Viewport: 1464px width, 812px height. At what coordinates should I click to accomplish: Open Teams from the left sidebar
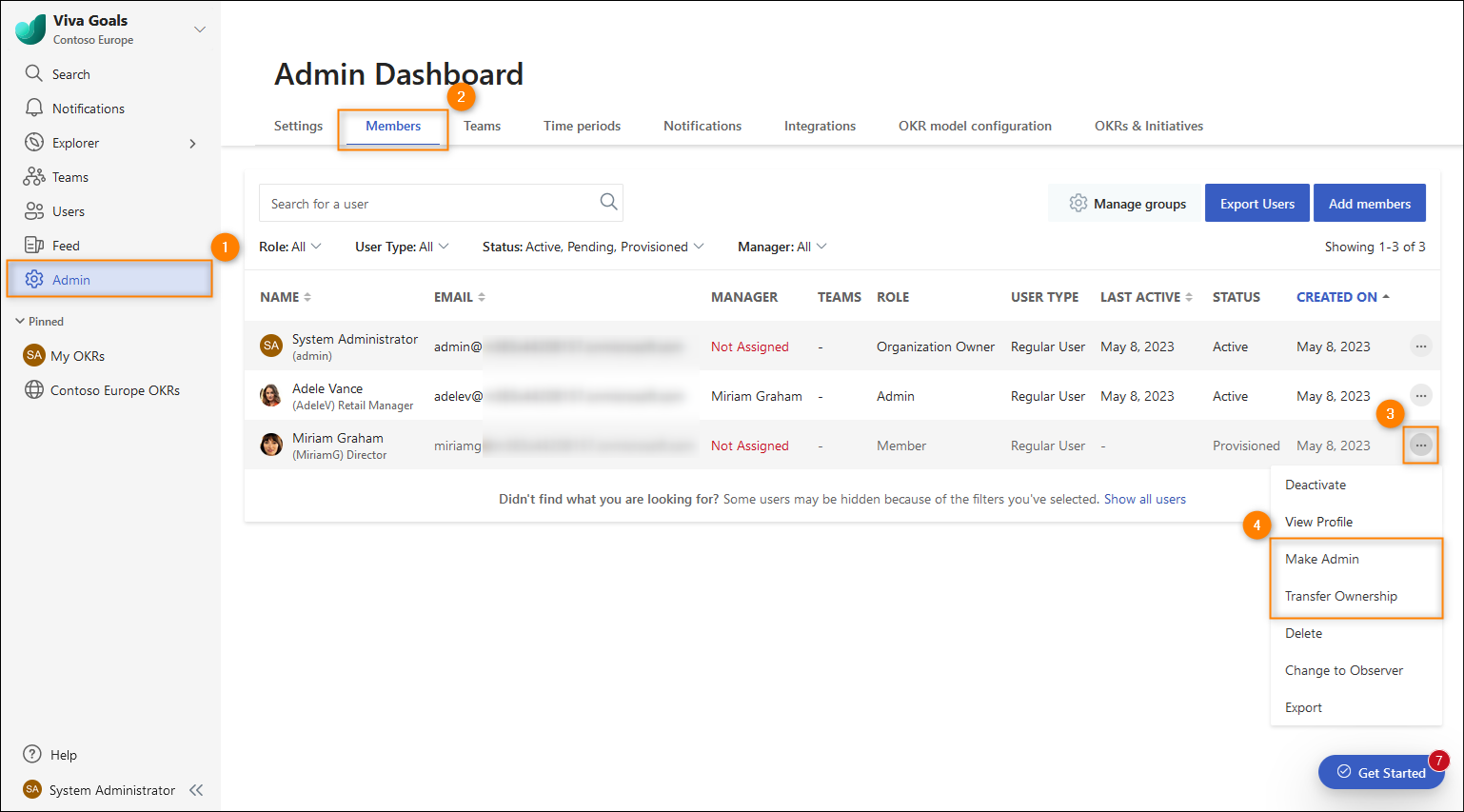coord(56,177)
